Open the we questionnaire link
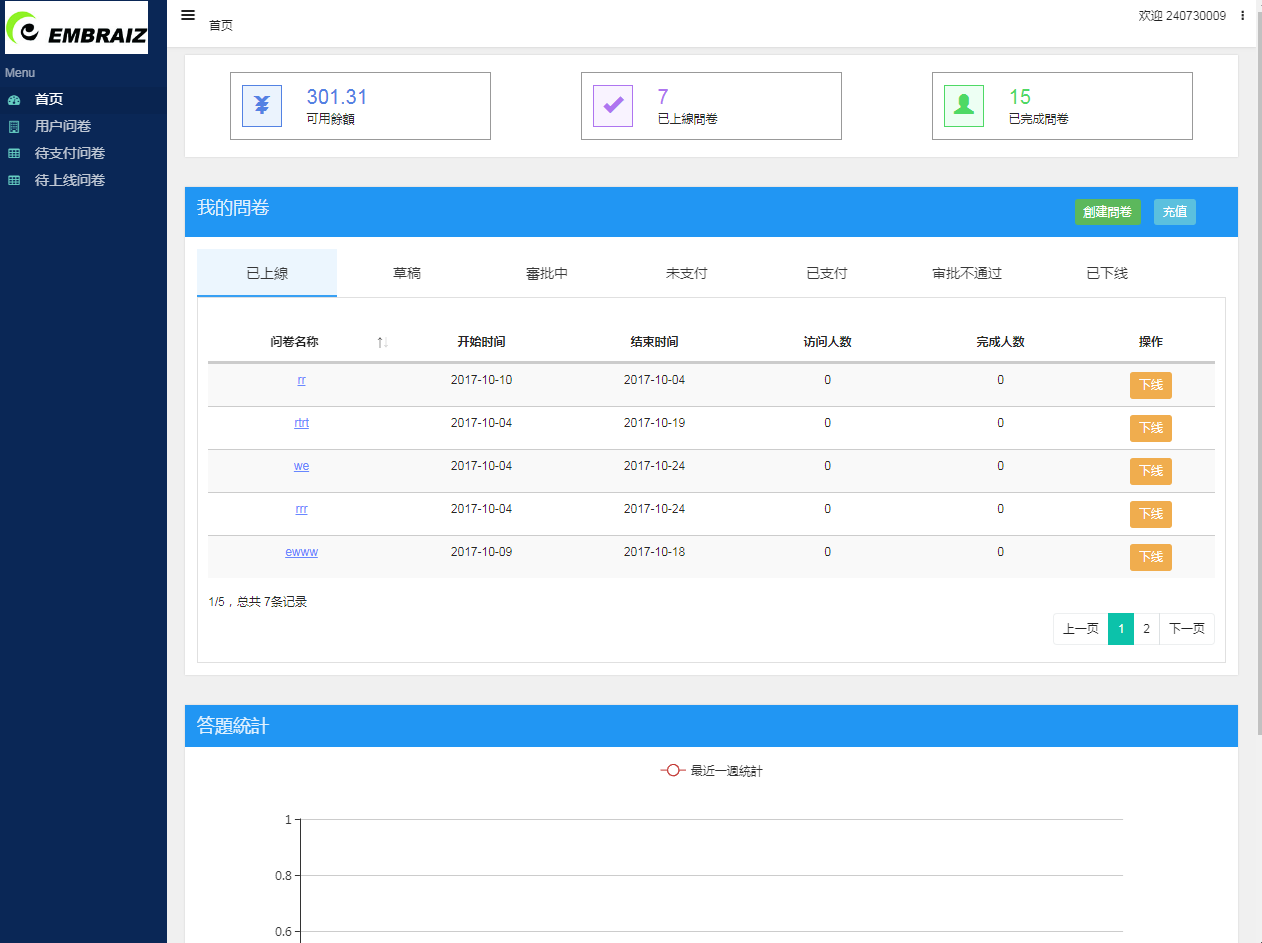The width and height of the screenshot is (1262, 943). point(302,466)
